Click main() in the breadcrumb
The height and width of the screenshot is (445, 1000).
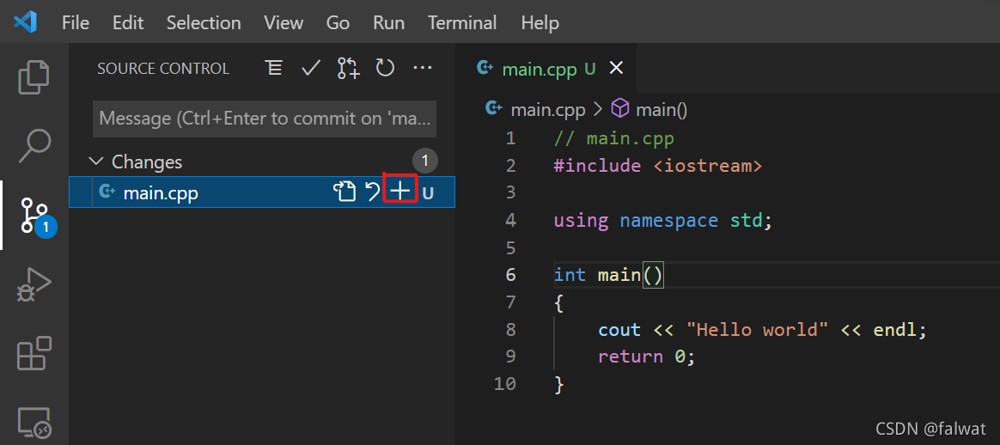point(661,110)
